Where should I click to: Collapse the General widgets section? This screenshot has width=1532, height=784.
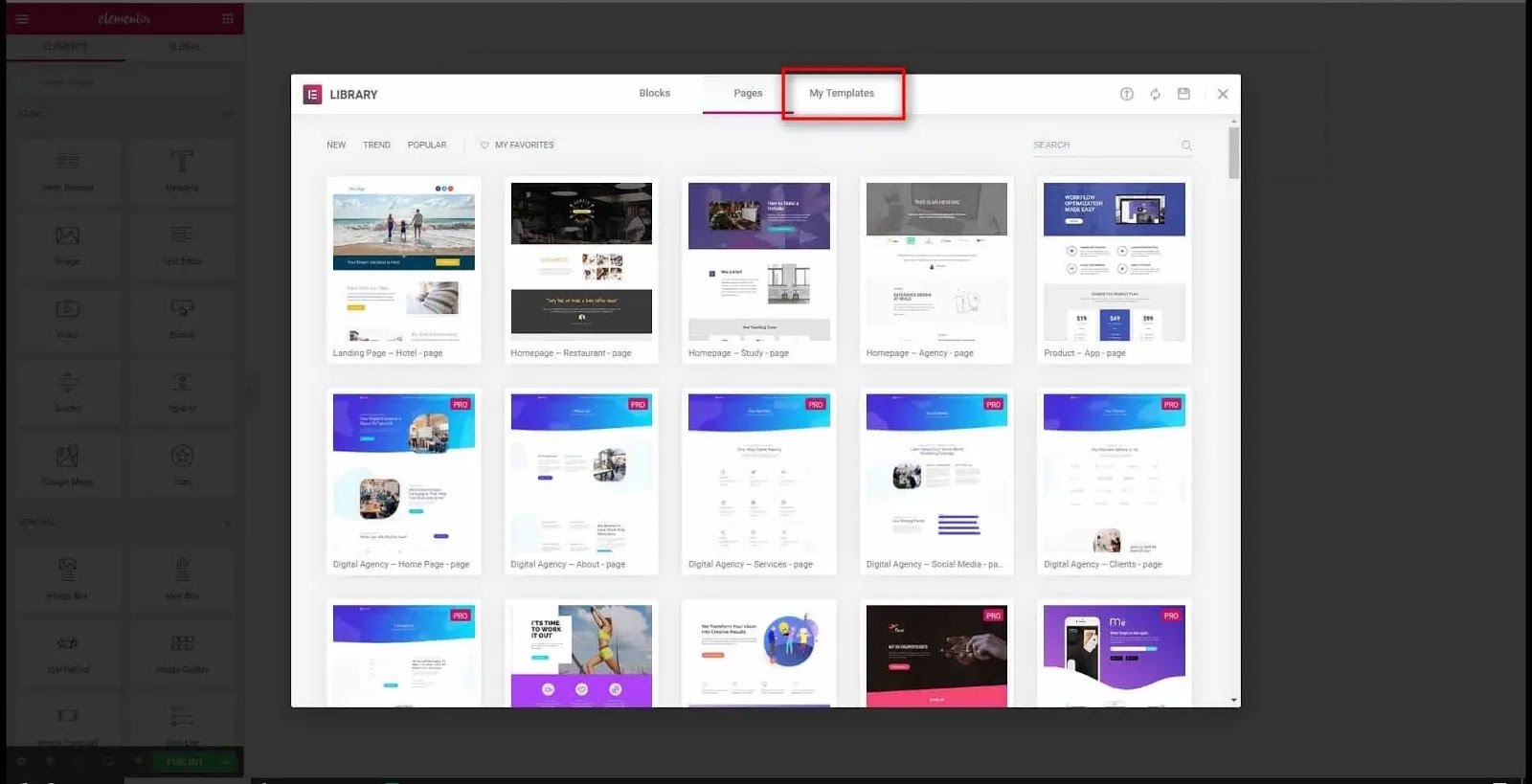tap(227, 523)
